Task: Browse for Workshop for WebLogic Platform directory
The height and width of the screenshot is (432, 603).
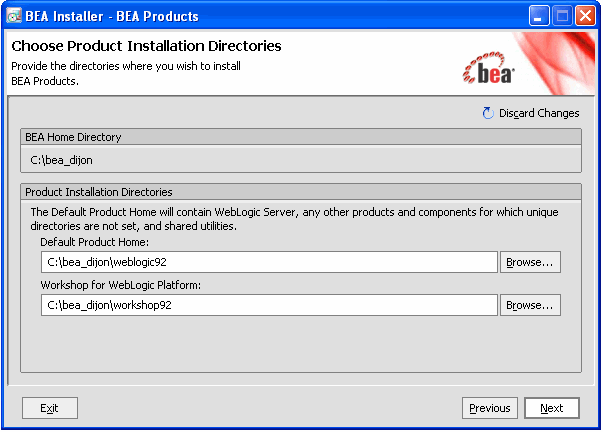Action: coord(530,305)
